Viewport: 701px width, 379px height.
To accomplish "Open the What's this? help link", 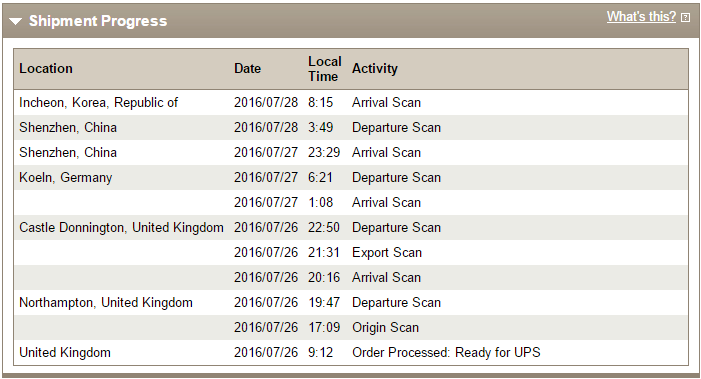I will (x=641, y=17).
